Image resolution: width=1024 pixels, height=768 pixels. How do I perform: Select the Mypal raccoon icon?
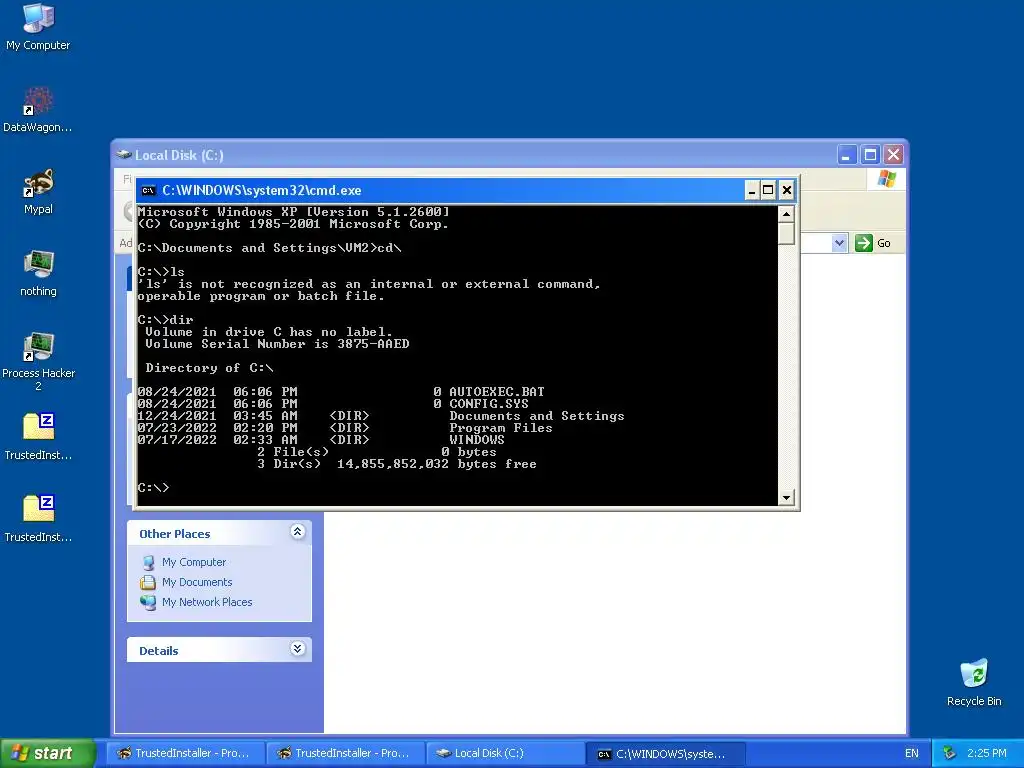tap(38, 191)
